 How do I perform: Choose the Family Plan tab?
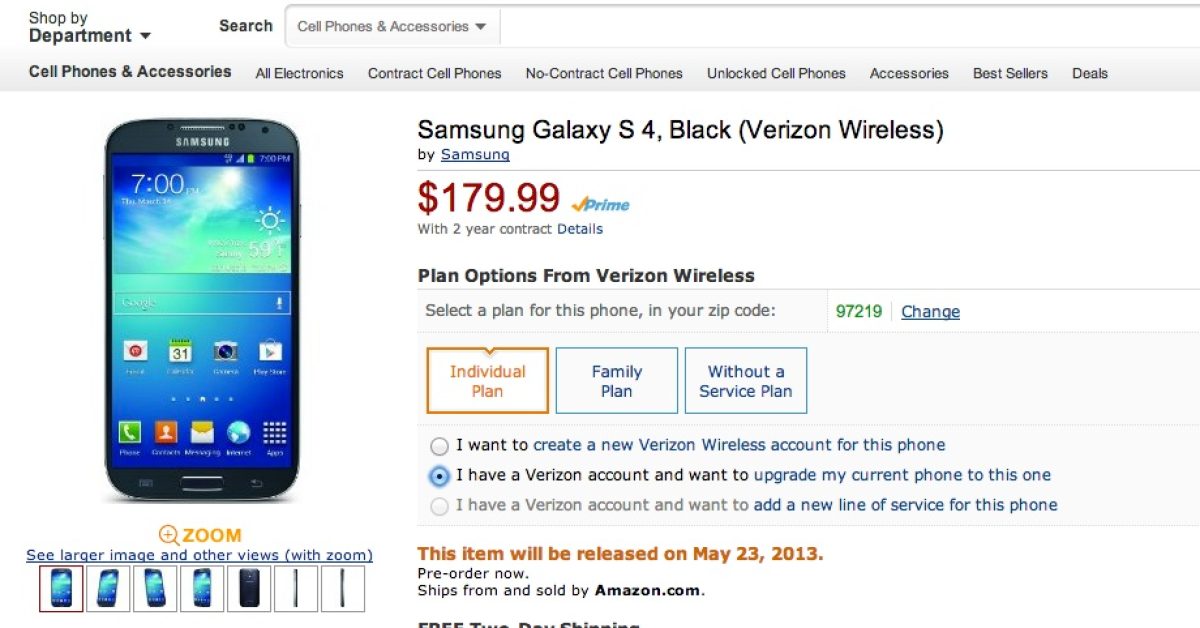tap(616, 381)
